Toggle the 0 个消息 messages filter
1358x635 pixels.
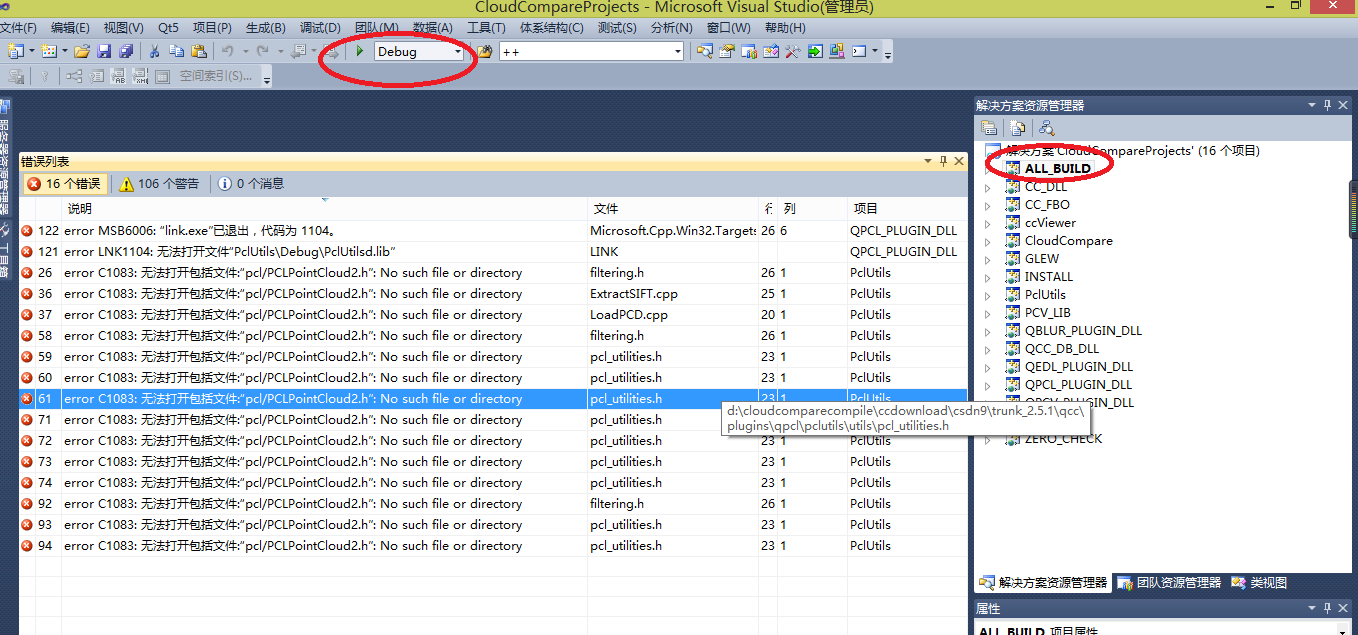(251, 184)
